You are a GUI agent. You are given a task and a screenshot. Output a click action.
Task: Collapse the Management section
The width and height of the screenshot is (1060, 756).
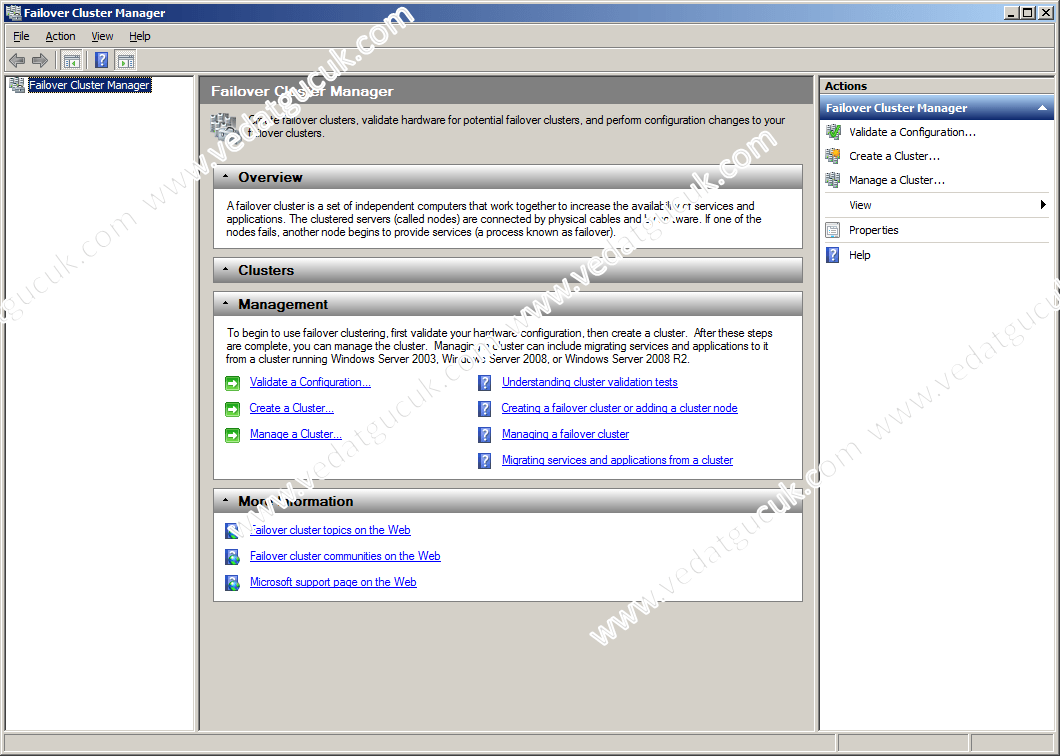226,304
